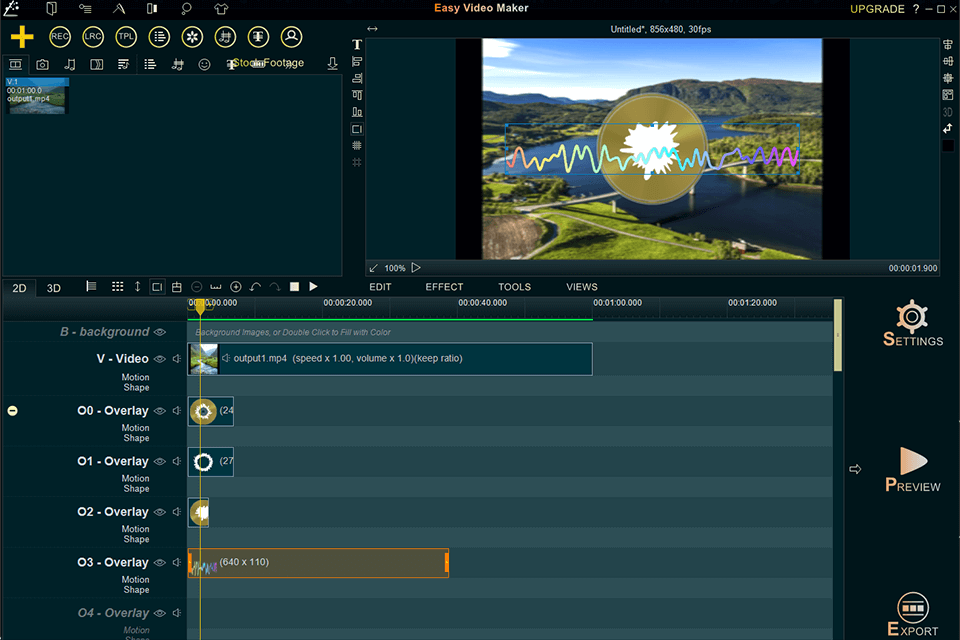Select the music note audio tab

(x=70, y=64)
